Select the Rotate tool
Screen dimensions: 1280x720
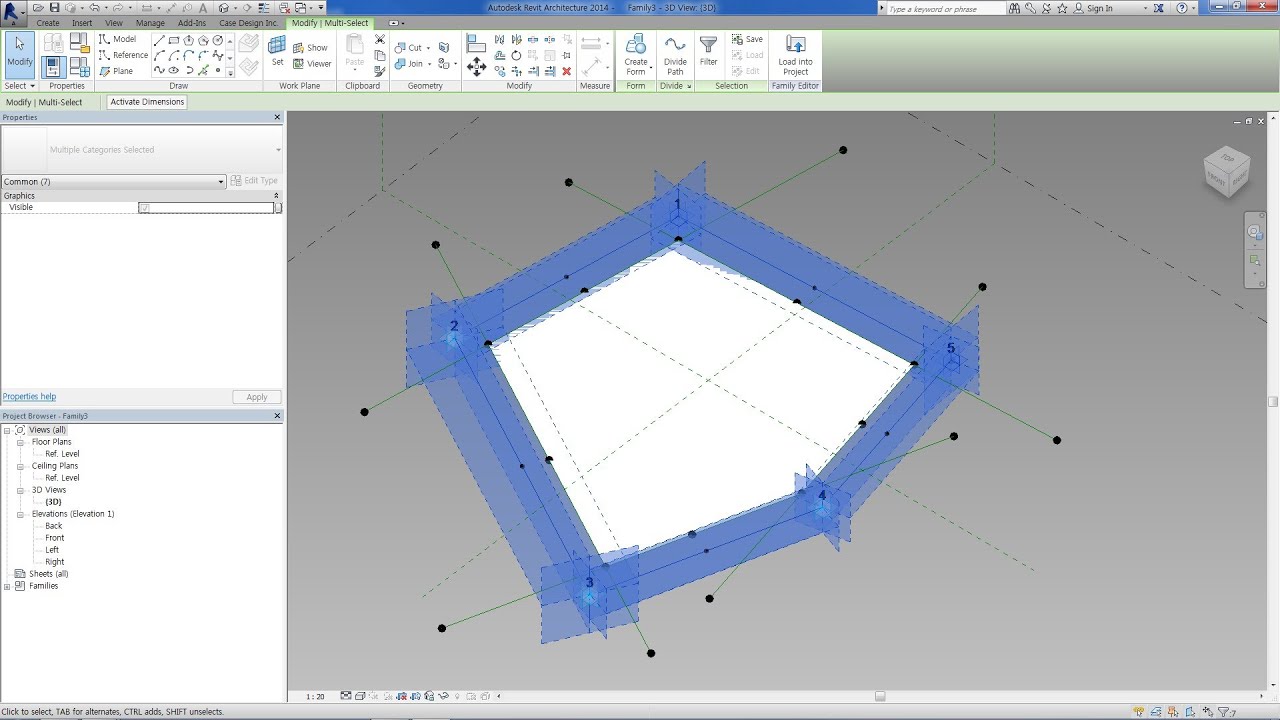point(516,55)
